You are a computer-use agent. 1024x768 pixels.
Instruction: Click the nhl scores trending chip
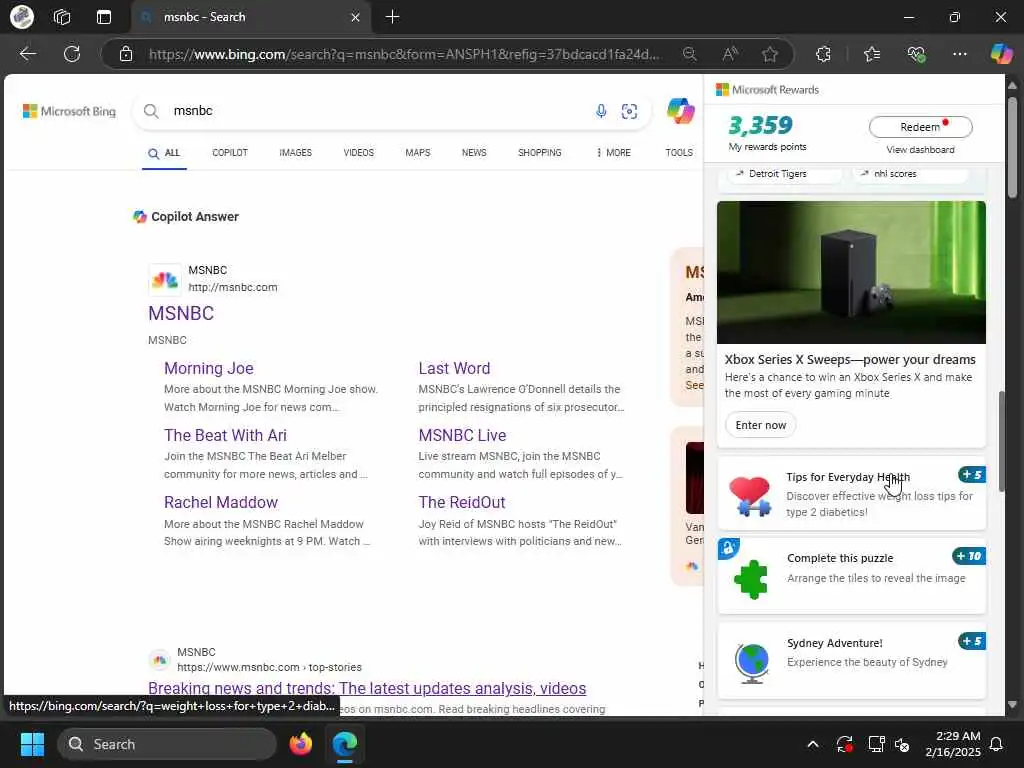(910, 174)
